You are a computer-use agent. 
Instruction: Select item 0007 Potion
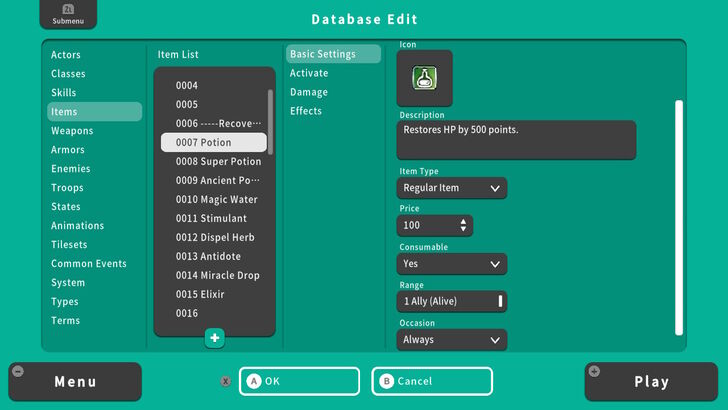214,143
